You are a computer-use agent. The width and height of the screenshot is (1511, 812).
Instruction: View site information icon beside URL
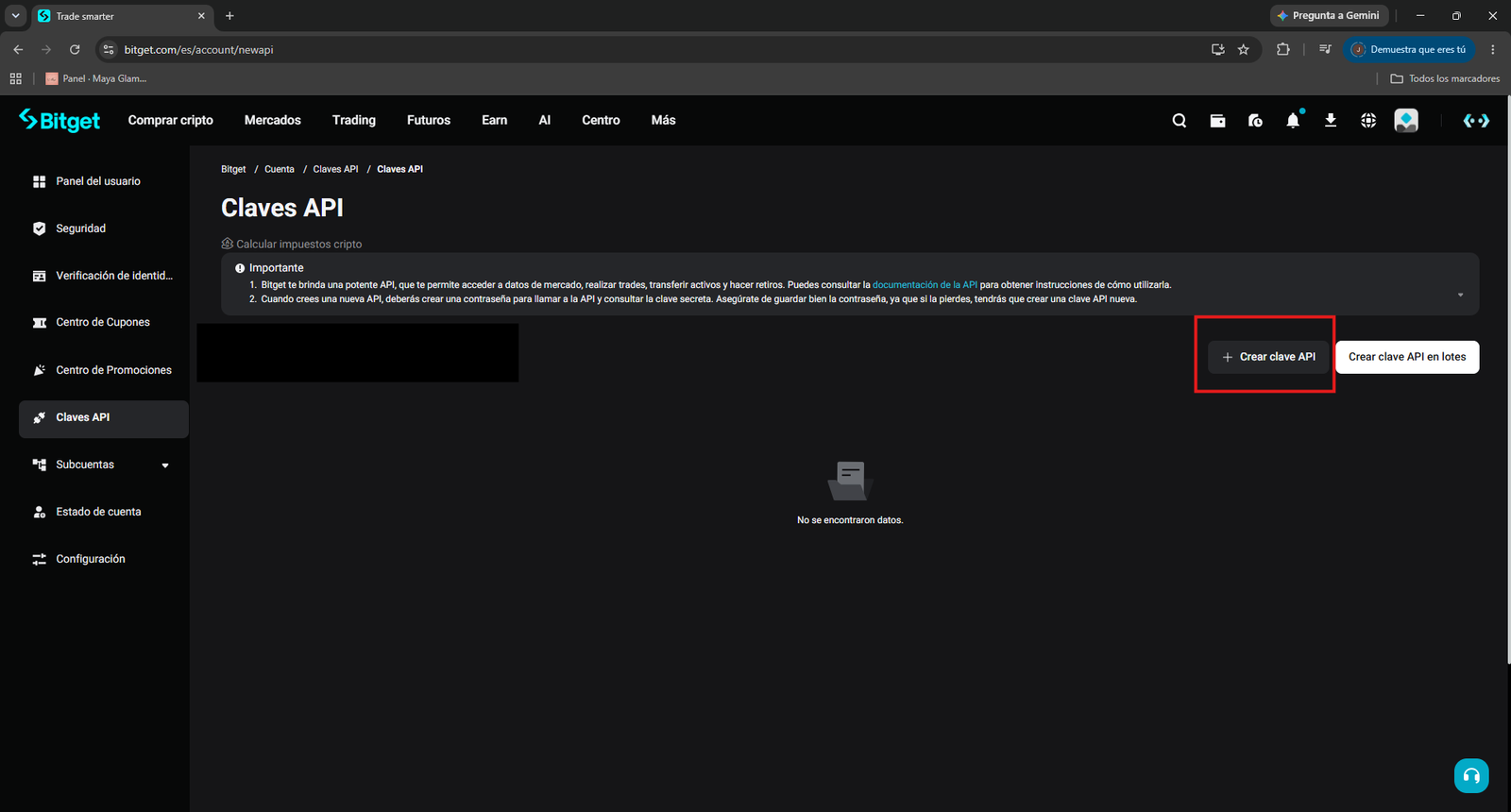click(109, 50)
